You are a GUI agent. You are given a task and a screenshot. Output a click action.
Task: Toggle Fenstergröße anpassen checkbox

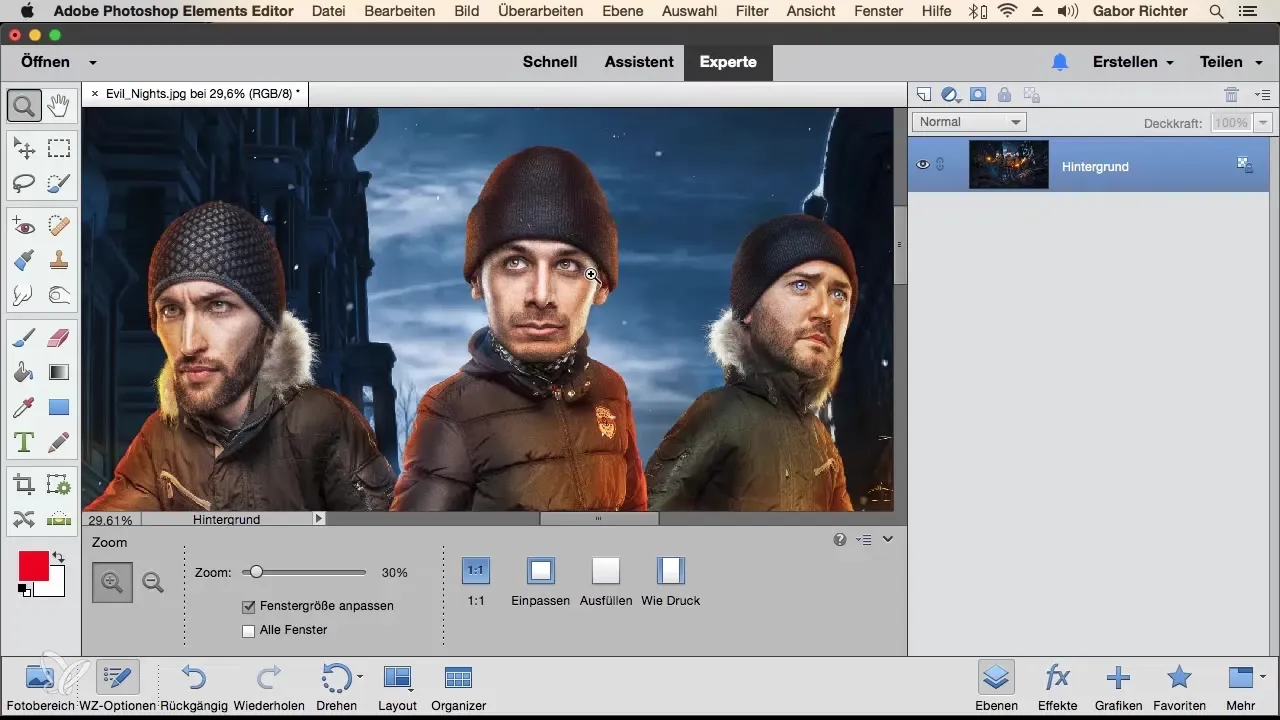(x=249, y=606)
